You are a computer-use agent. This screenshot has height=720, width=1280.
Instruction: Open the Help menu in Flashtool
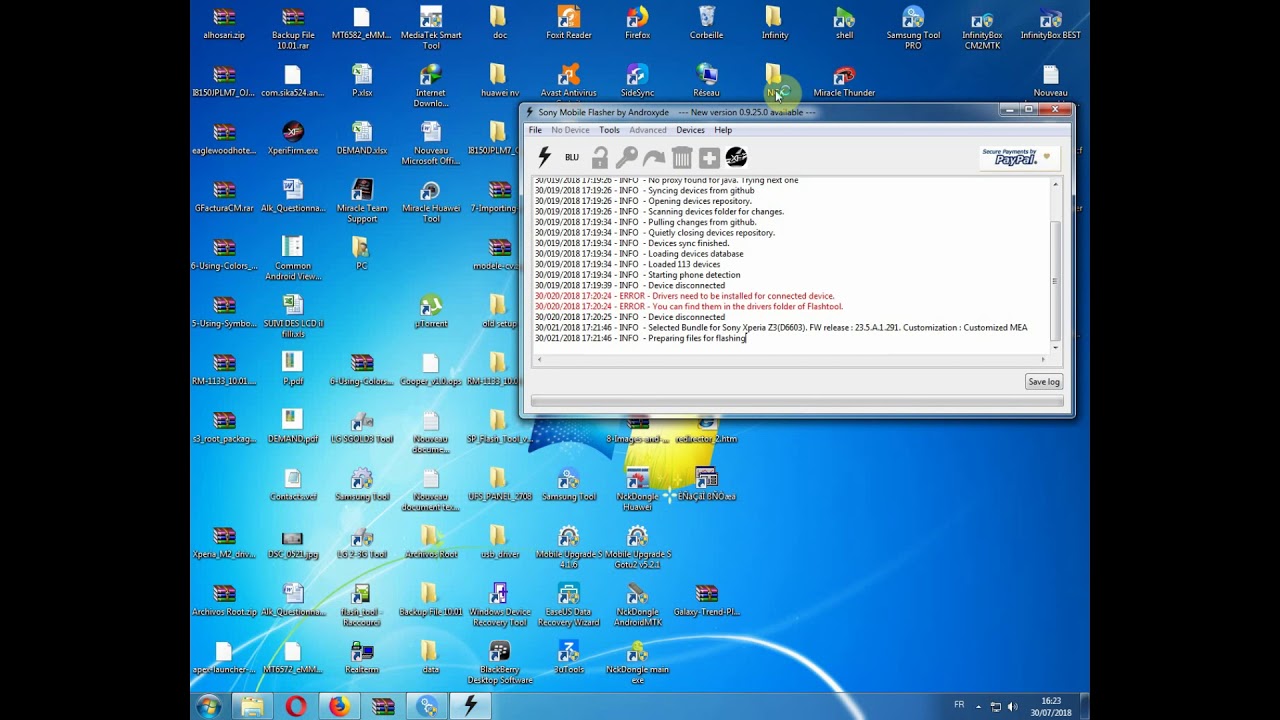(723, 130)
